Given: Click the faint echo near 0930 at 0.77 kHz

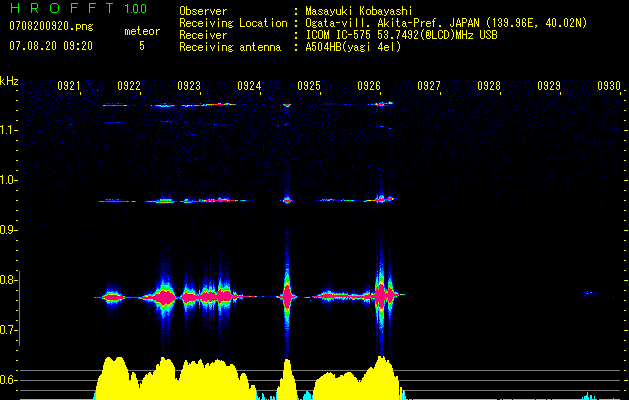Looking at the screenshot, I should (x=589, y=294).
